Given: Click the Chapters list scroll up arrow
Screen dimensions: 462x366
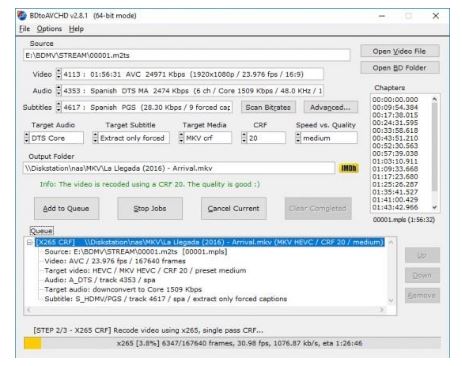Looking at the screenshot, I should click(434, 99).
